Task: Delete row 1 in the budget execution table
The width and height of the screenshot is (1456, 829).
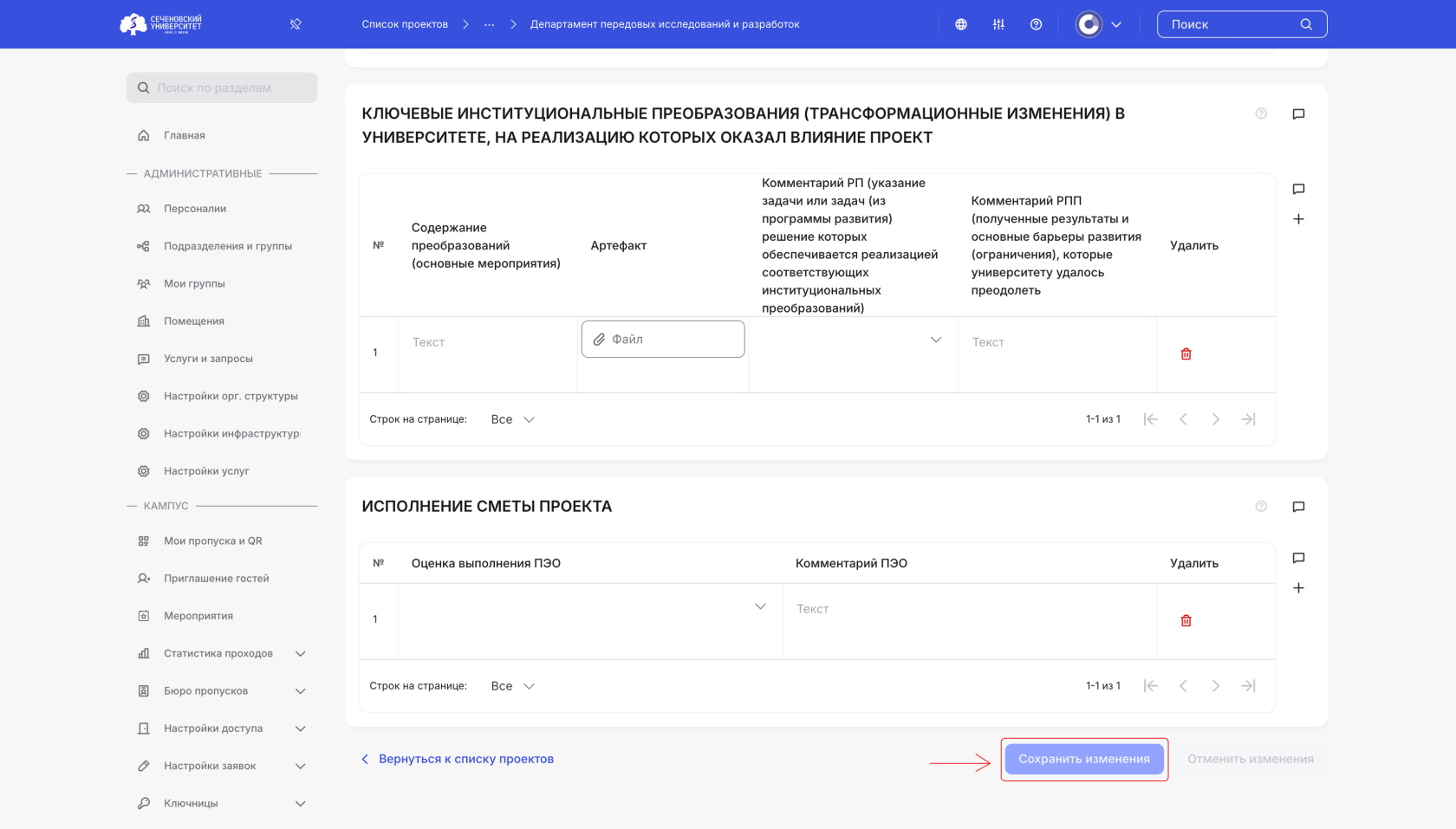Action: 1186,621
